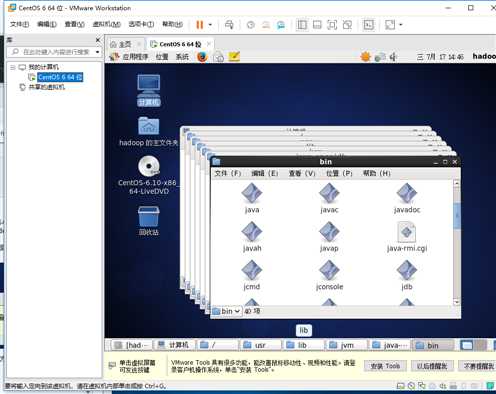496x394 pixels.
Task: Open VMware 查看 menu
Action: (x=74, y=24)
